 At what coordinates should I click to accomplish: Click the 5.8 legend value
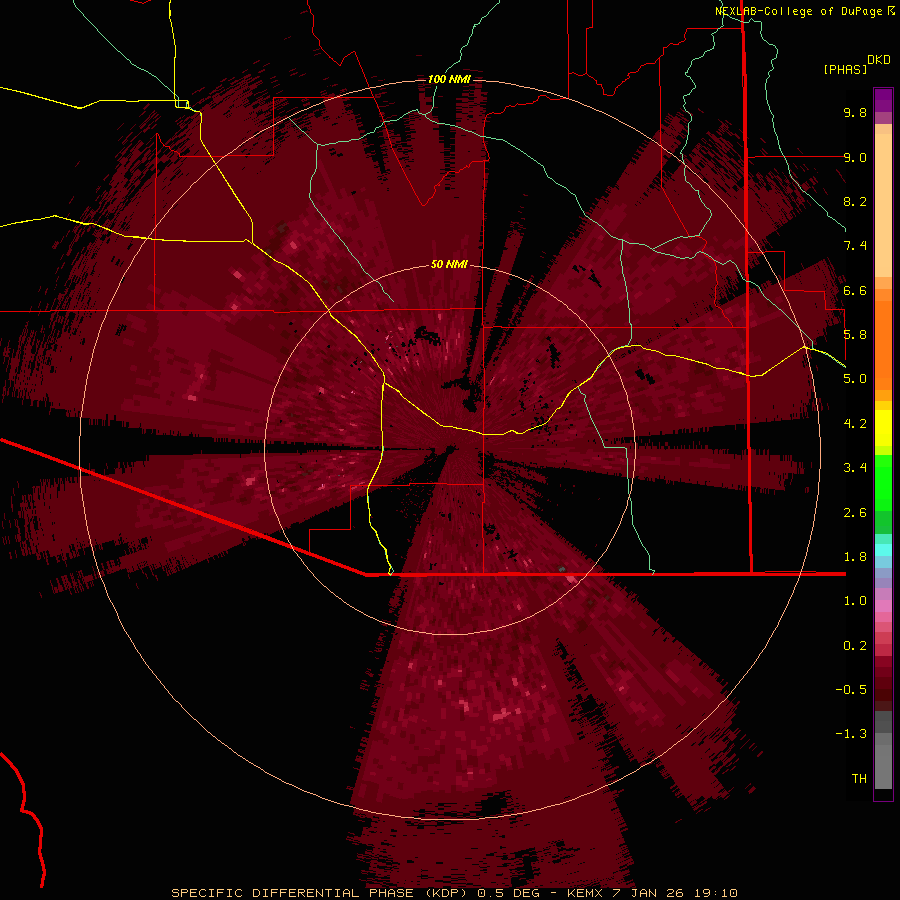[x=855, y=335]
